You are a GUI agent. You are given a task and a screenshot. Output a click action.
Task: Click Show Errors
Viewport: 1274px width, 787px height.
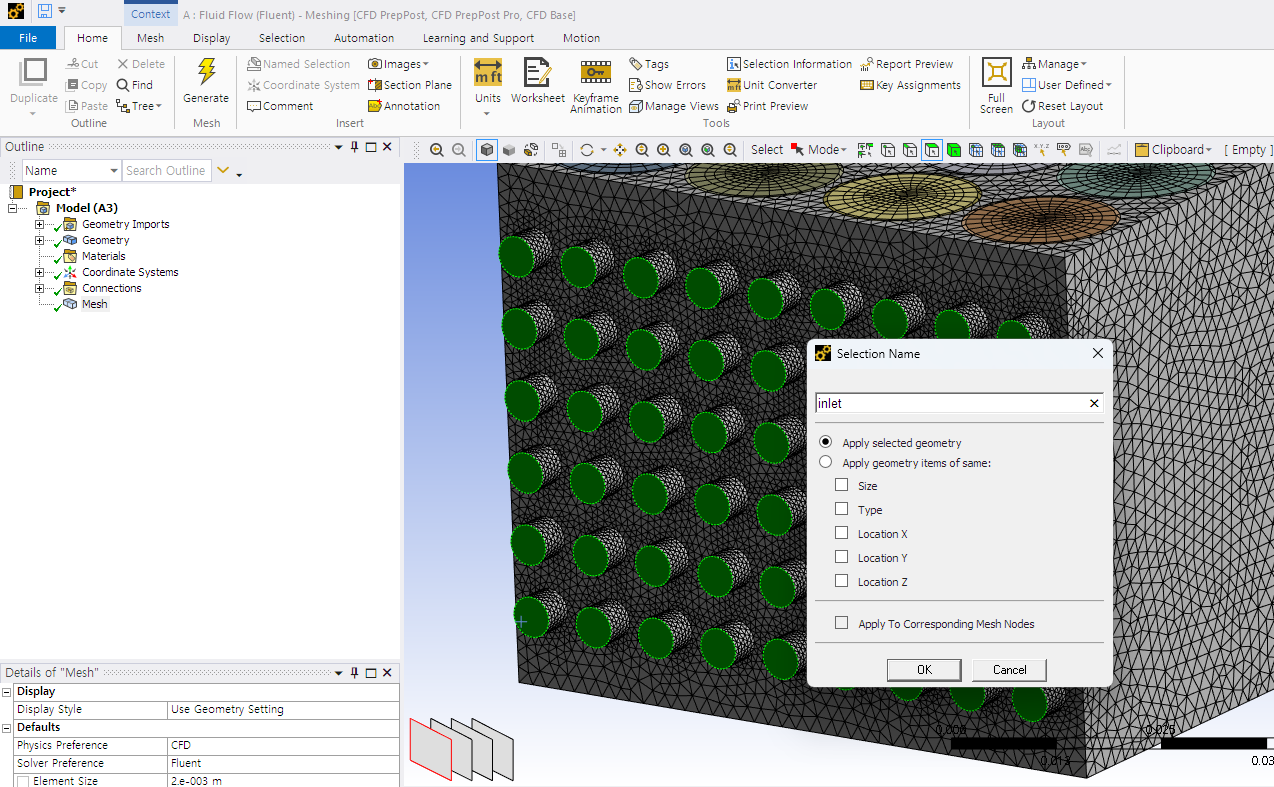tap(667, 85)
